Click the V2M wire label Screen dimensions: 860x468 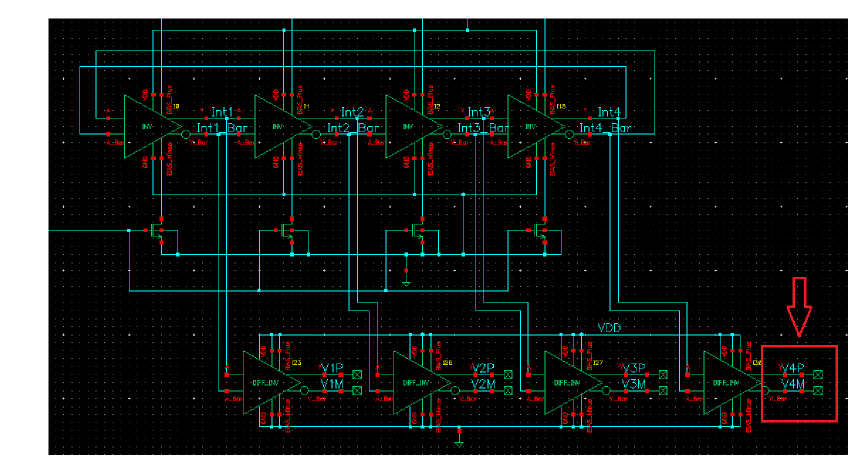483,384
